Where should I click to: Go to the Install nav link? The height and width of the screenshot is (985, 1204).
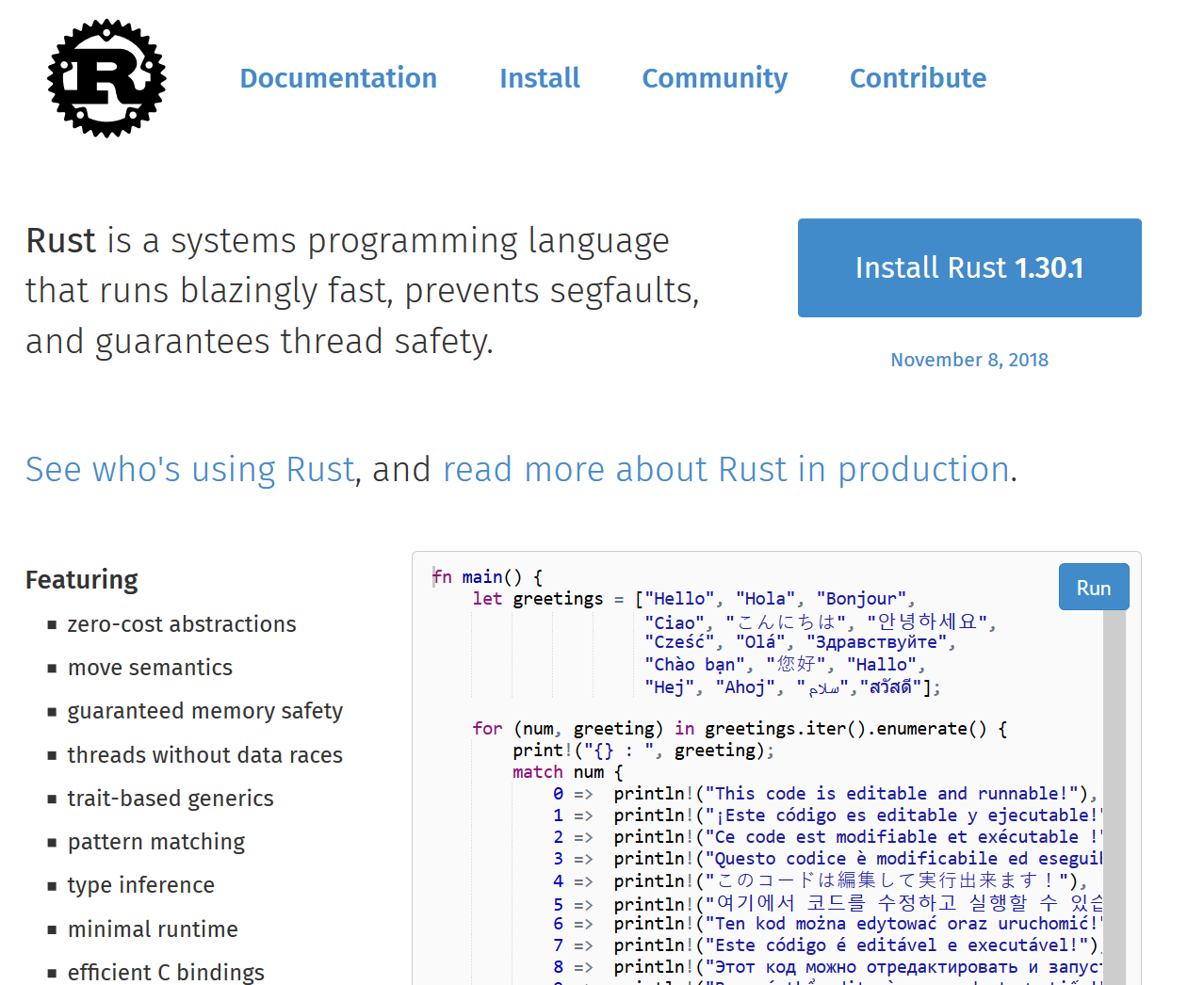point(539,78)
